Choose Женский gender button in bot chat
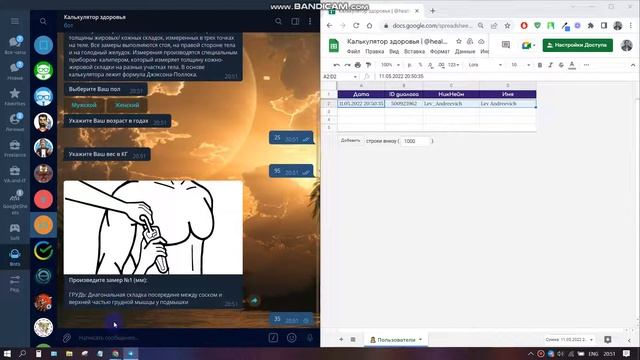The image size is (640, 360). pos(127,105)
